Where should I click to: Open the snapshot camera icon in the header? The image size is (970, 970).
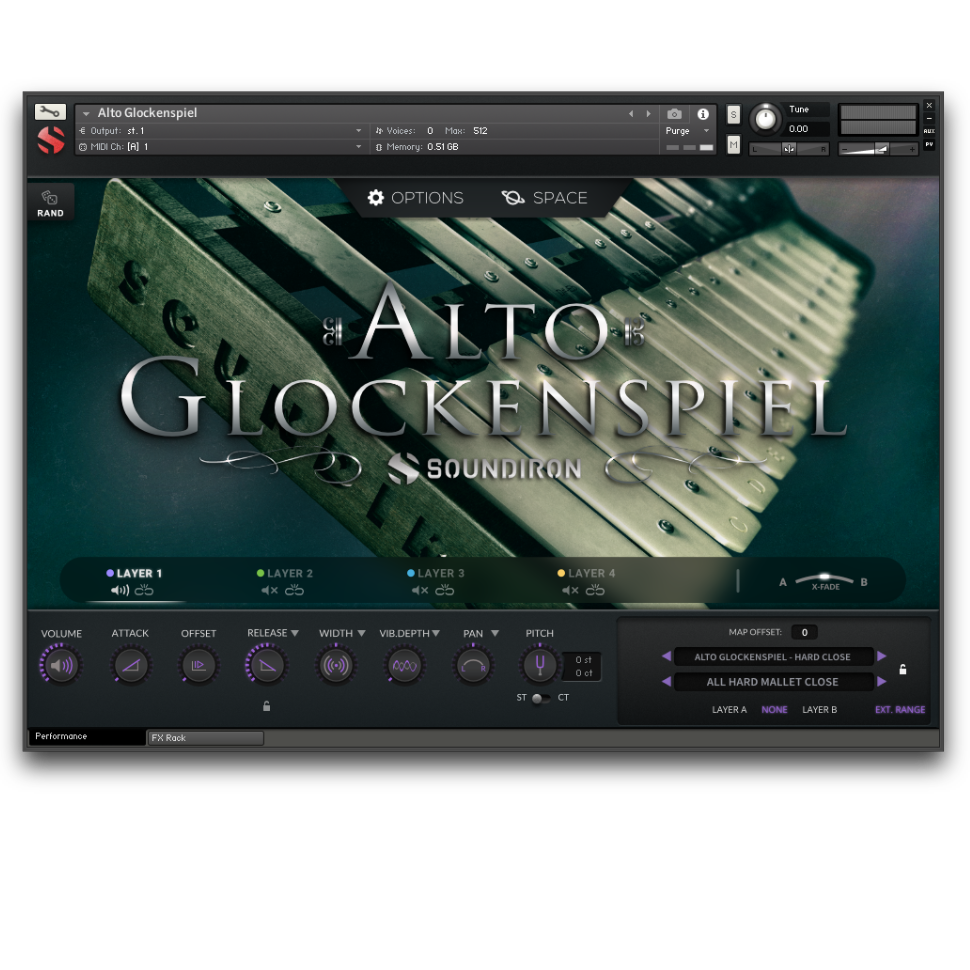[674, 113]
